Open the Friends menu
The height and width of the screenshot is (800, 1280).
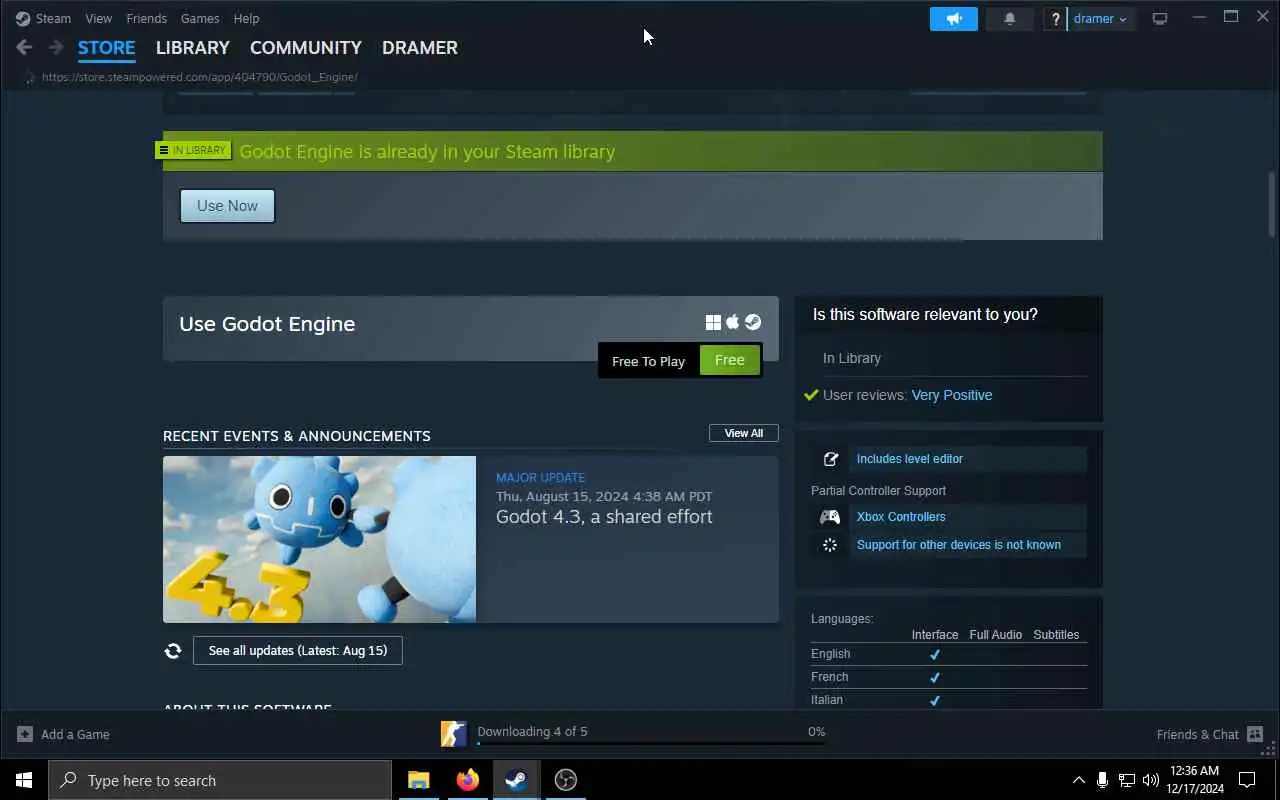point(146,18)
